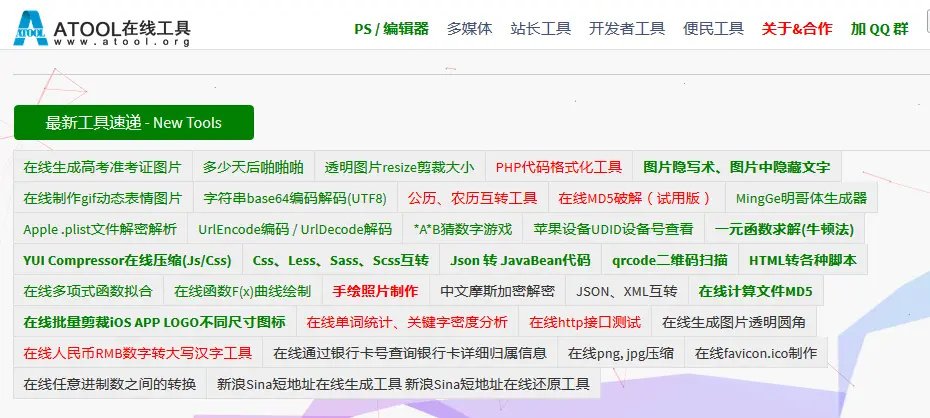This screenshot has height=418, width=930.
Task: Open 公历、农历互转工具 link
Action: (x=473, y=197)
